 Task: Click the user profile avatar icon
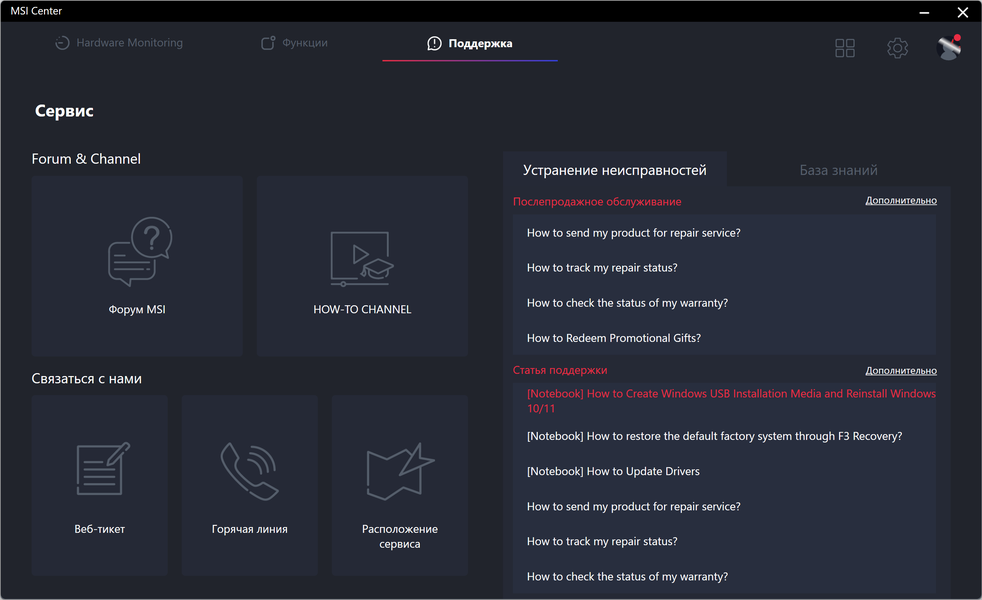tap(949, 47)
